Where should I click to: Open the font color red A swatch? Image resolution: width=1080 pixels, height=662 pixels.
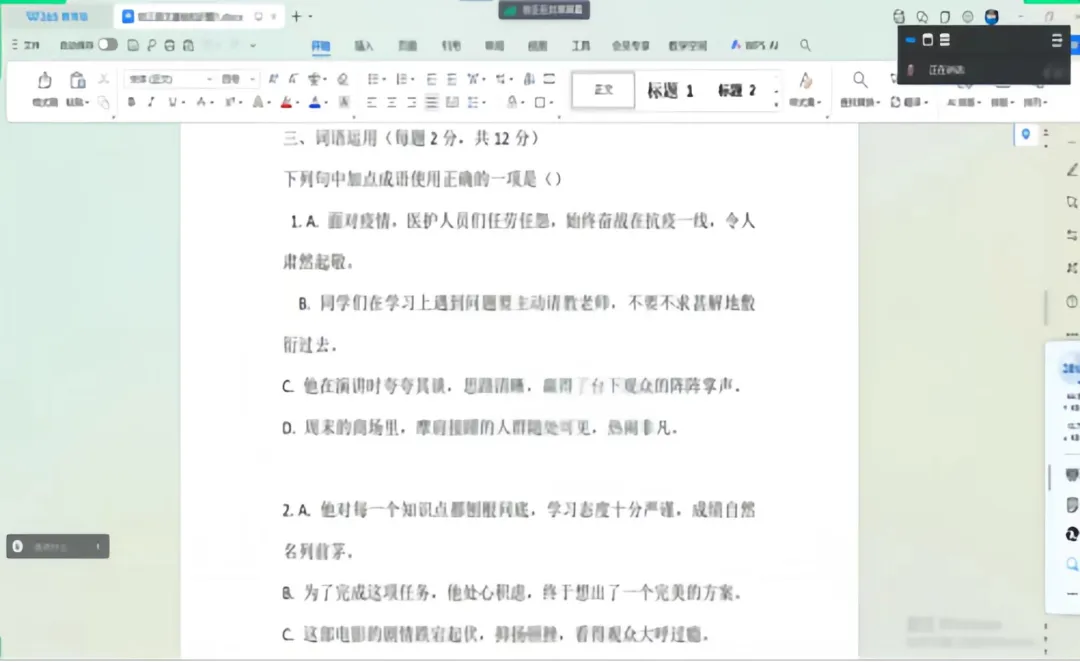coord(286,102)
